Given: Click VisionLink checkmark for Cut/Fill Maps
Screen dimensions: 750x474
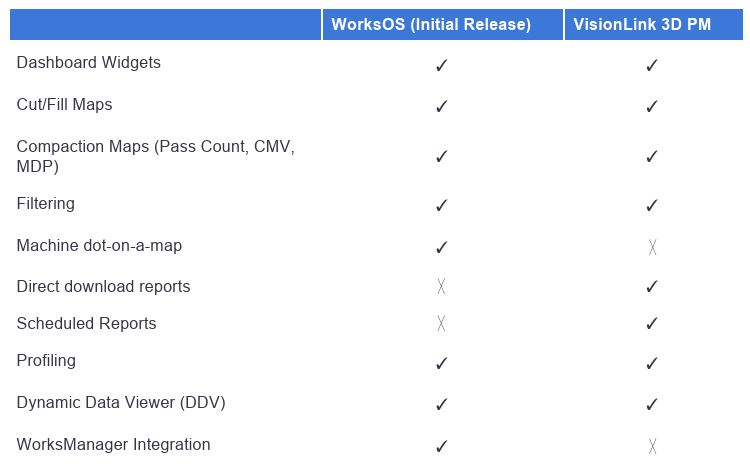Looking at the screenshot, I should click(x=652, y=106).
